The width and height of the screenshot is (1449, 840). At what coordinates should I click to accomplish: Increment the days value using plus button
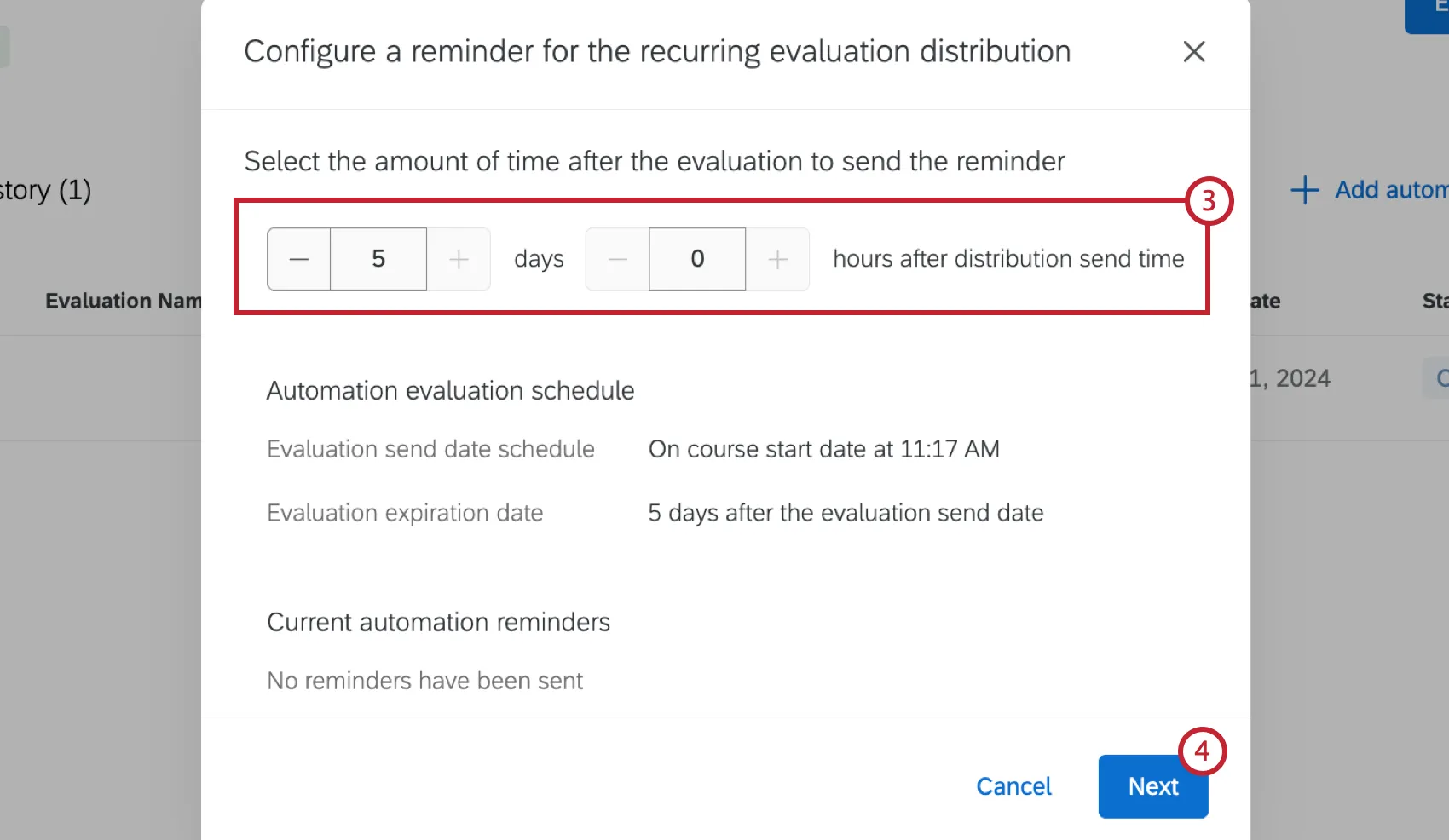coord(459,259)
